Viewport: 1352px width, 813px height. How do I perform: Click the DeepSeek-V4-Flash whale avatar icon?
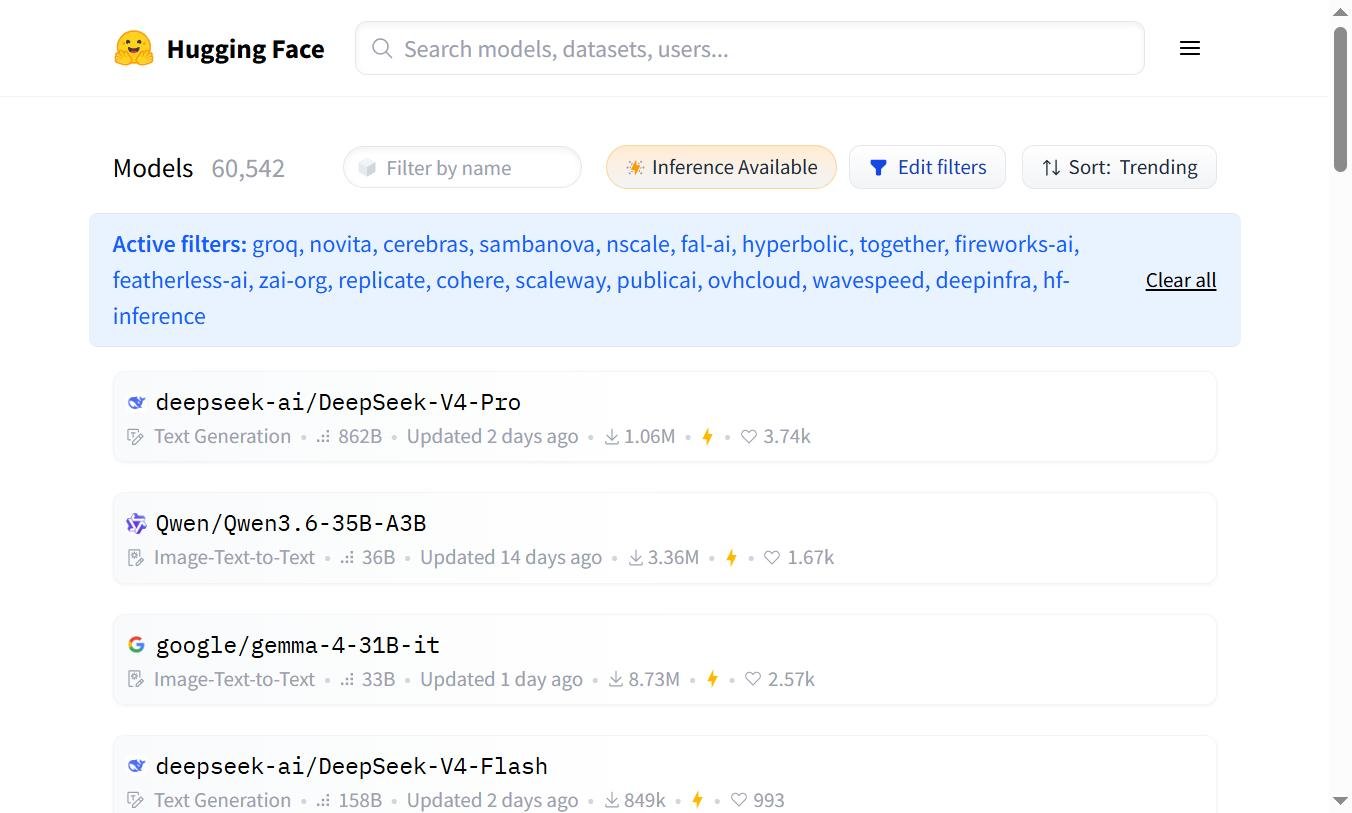click(x=137, y=766)
